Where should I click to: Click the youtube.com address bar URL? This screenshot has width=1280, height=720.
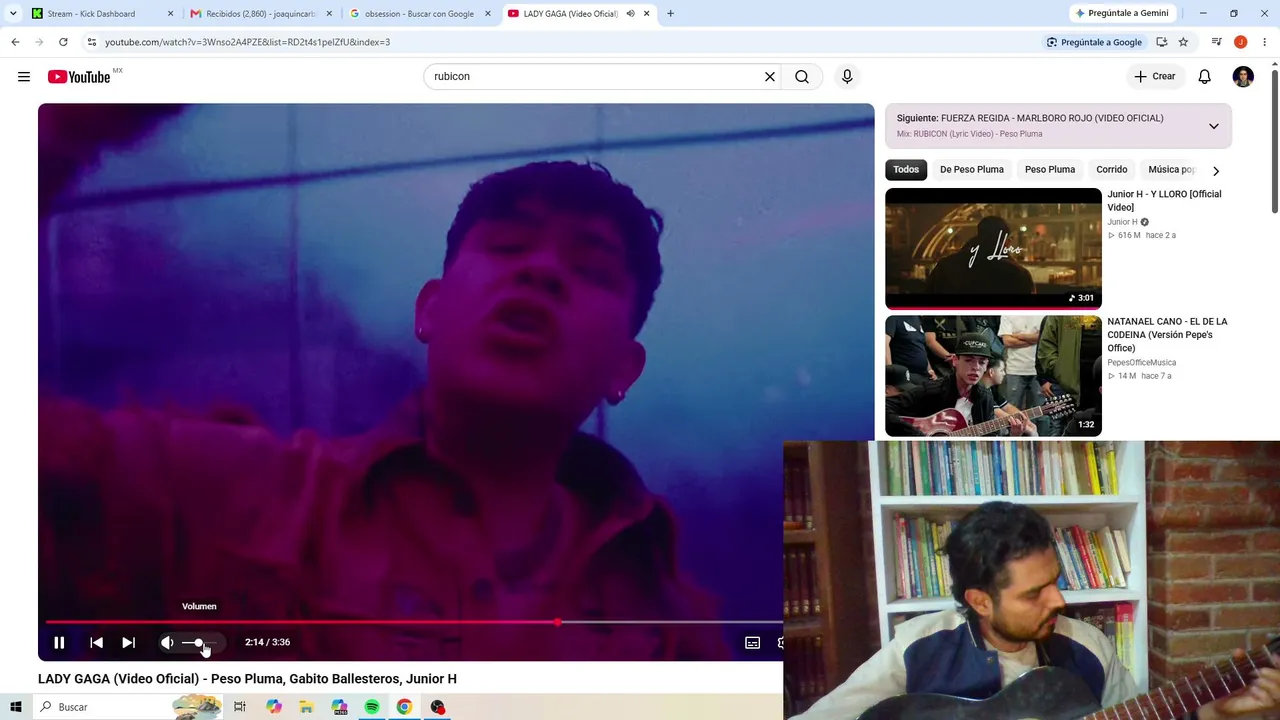coord(247,42)
